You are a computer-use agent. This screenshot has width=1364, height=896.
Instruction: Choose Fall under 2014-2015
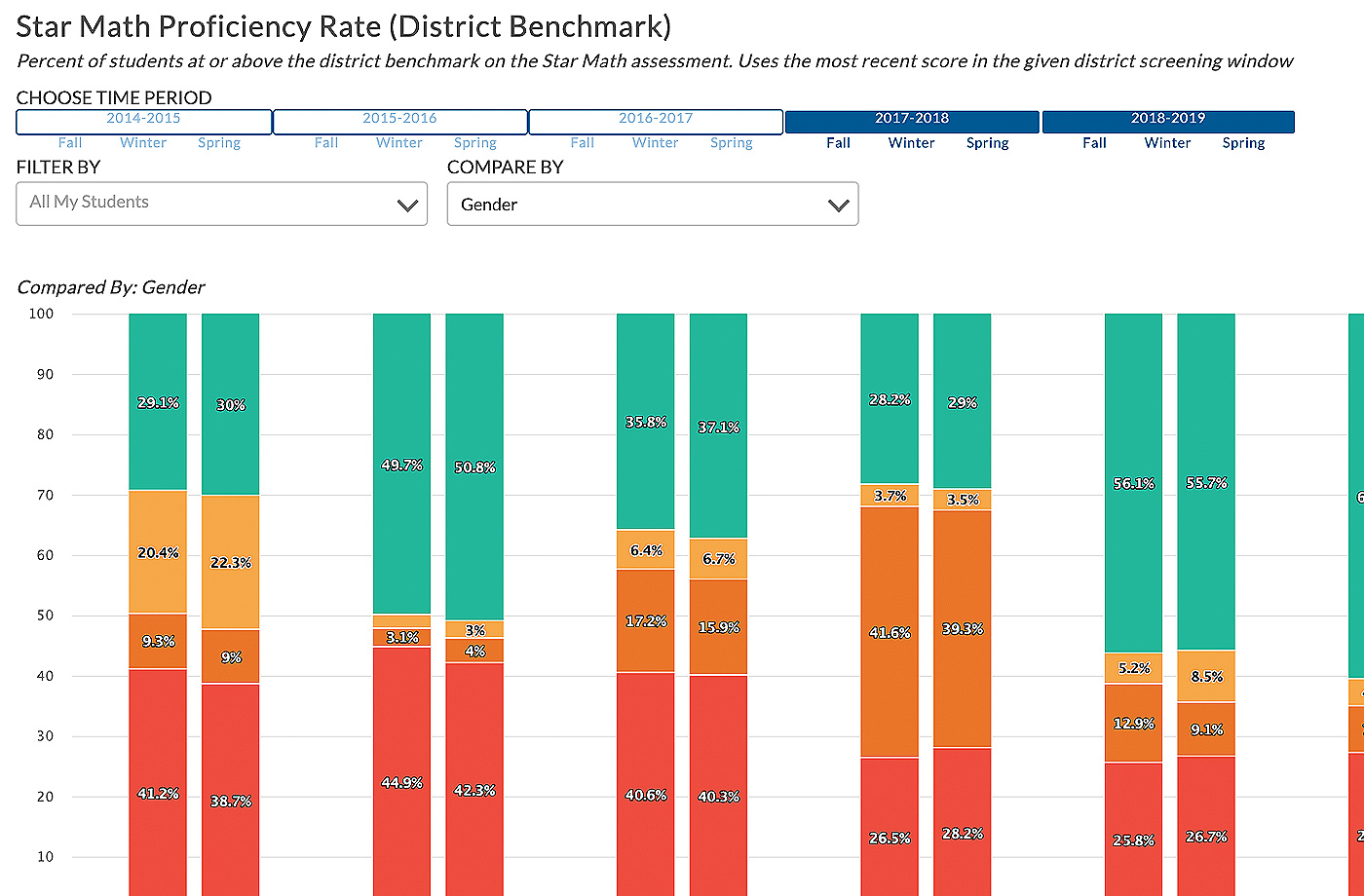click(70, 143)
